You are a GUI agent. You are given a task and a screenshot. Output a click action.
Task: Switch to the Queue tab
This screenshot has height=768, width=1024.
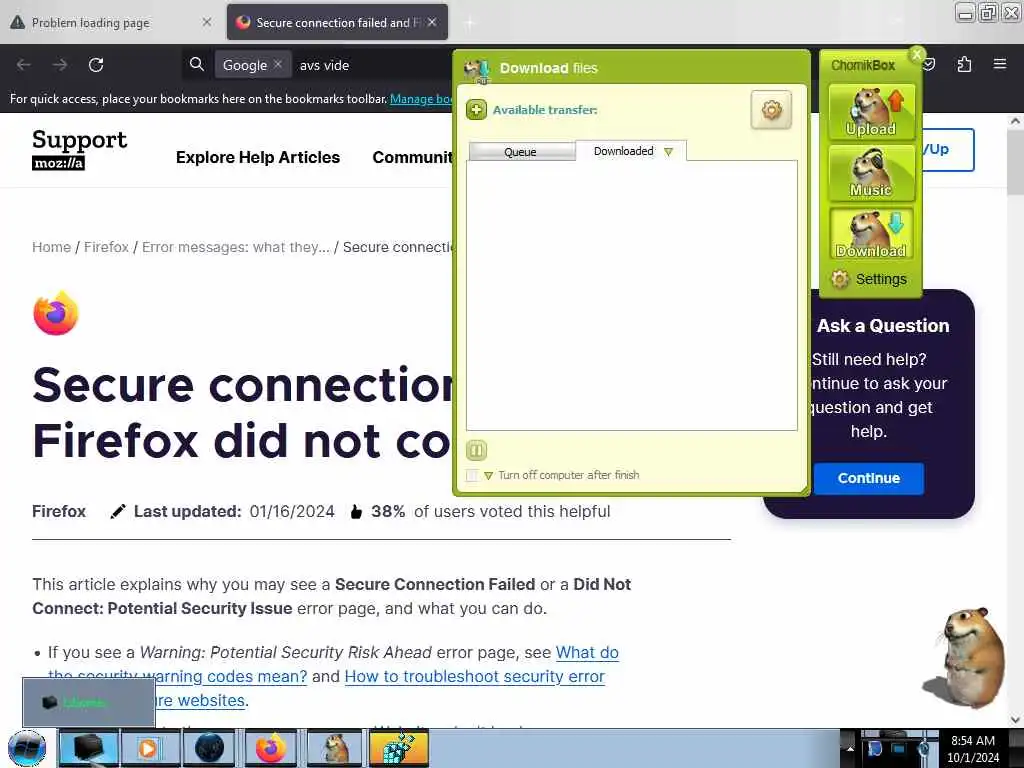click(521, 152)
